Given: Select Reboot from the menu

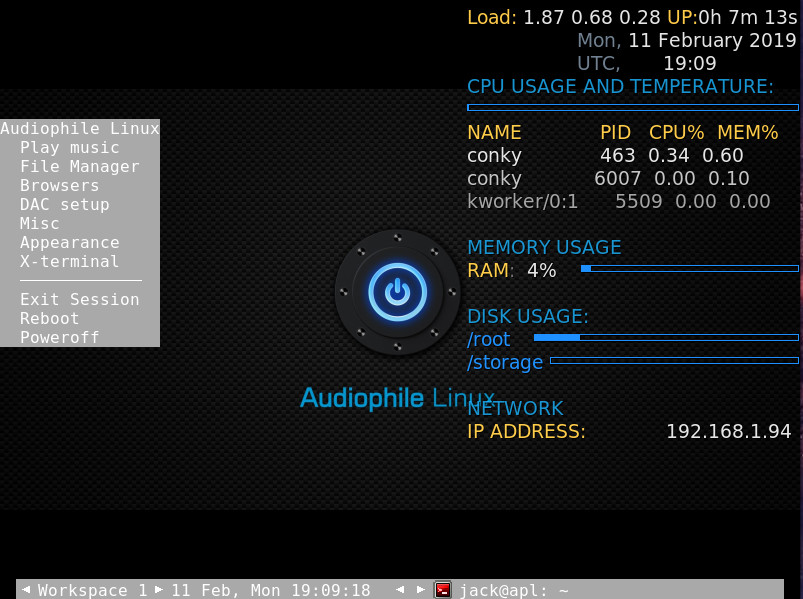Looking at the screenshot, I should point(49,319).
